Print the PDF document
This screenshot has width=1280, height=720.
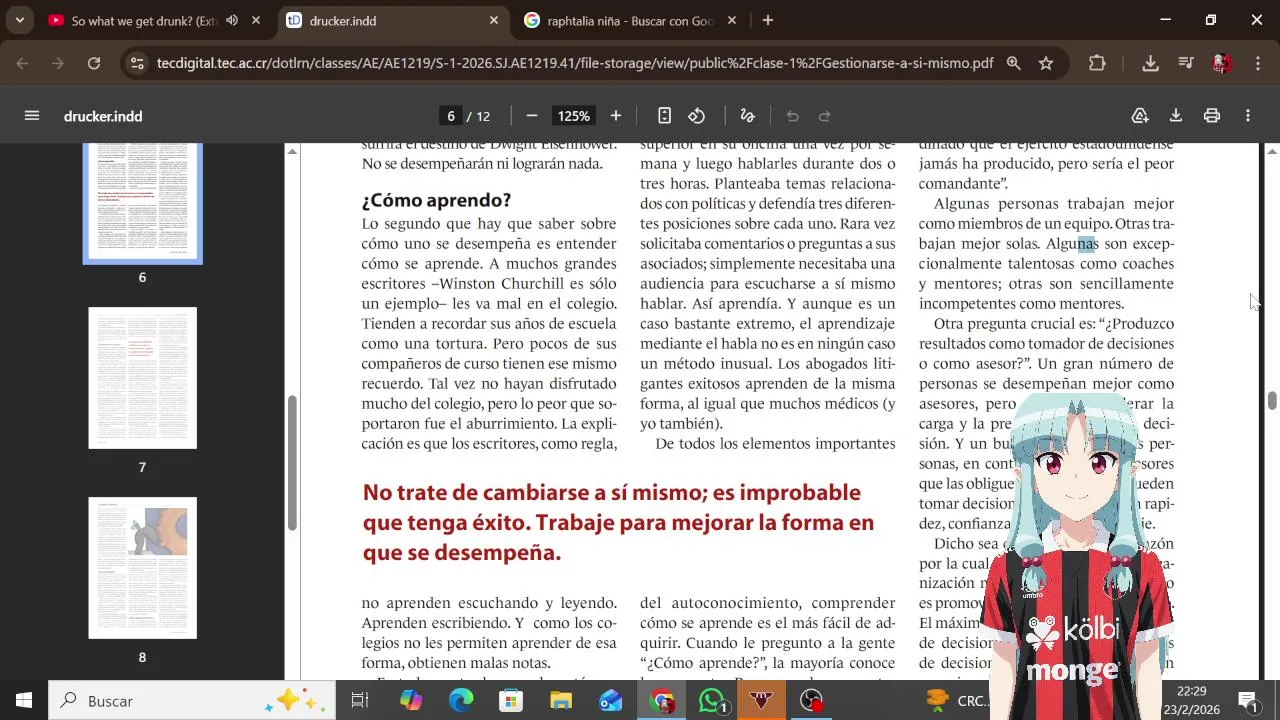tap(1212, 116)
